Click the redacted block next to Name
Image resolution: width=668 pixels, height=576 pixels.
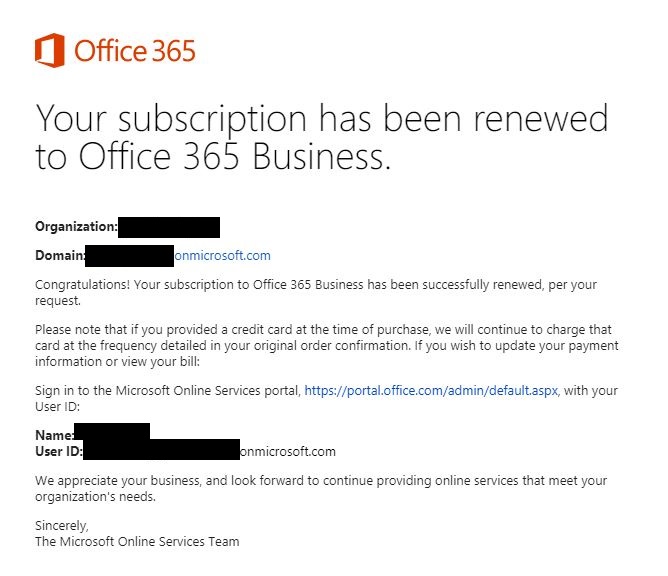coord(112,432)
